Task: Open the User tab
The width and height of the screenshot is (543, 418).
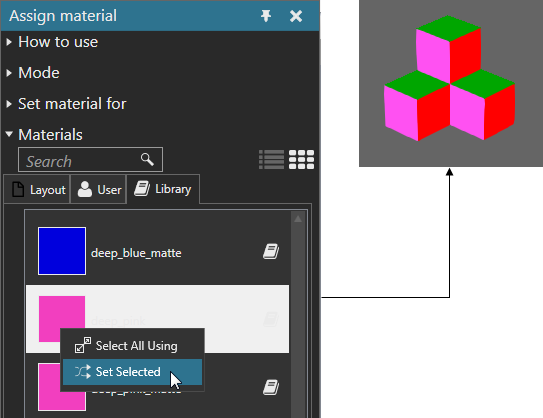Action: (x=98, y=189)
